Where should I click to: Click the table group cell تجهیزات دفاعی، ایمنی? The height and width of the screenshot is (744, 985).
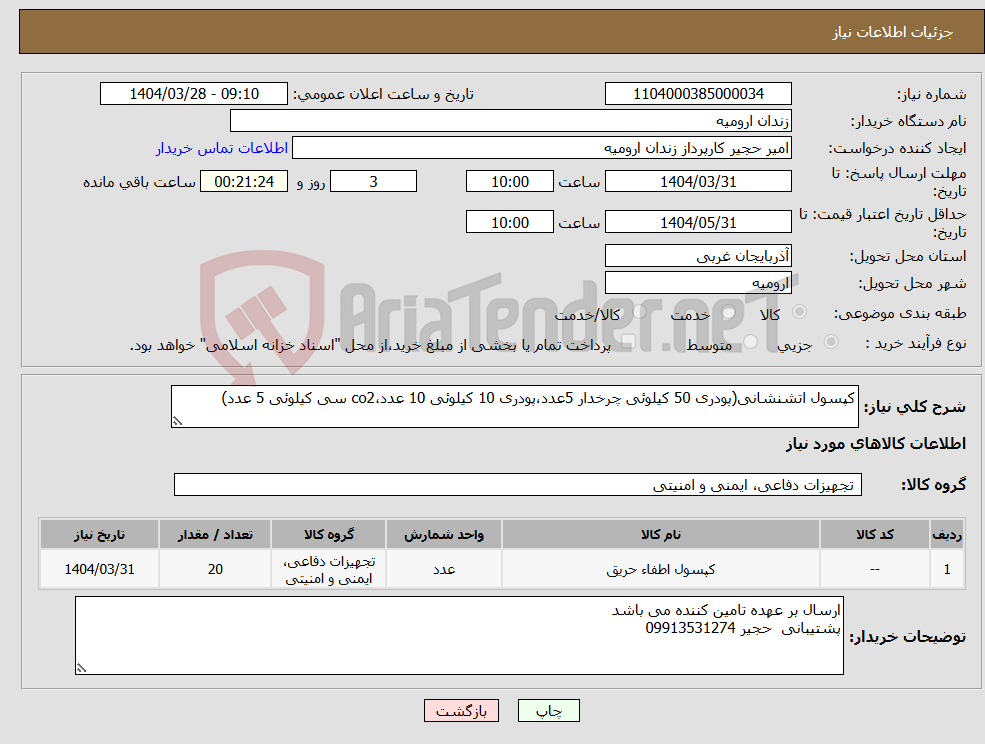click(x=329, y=569)
